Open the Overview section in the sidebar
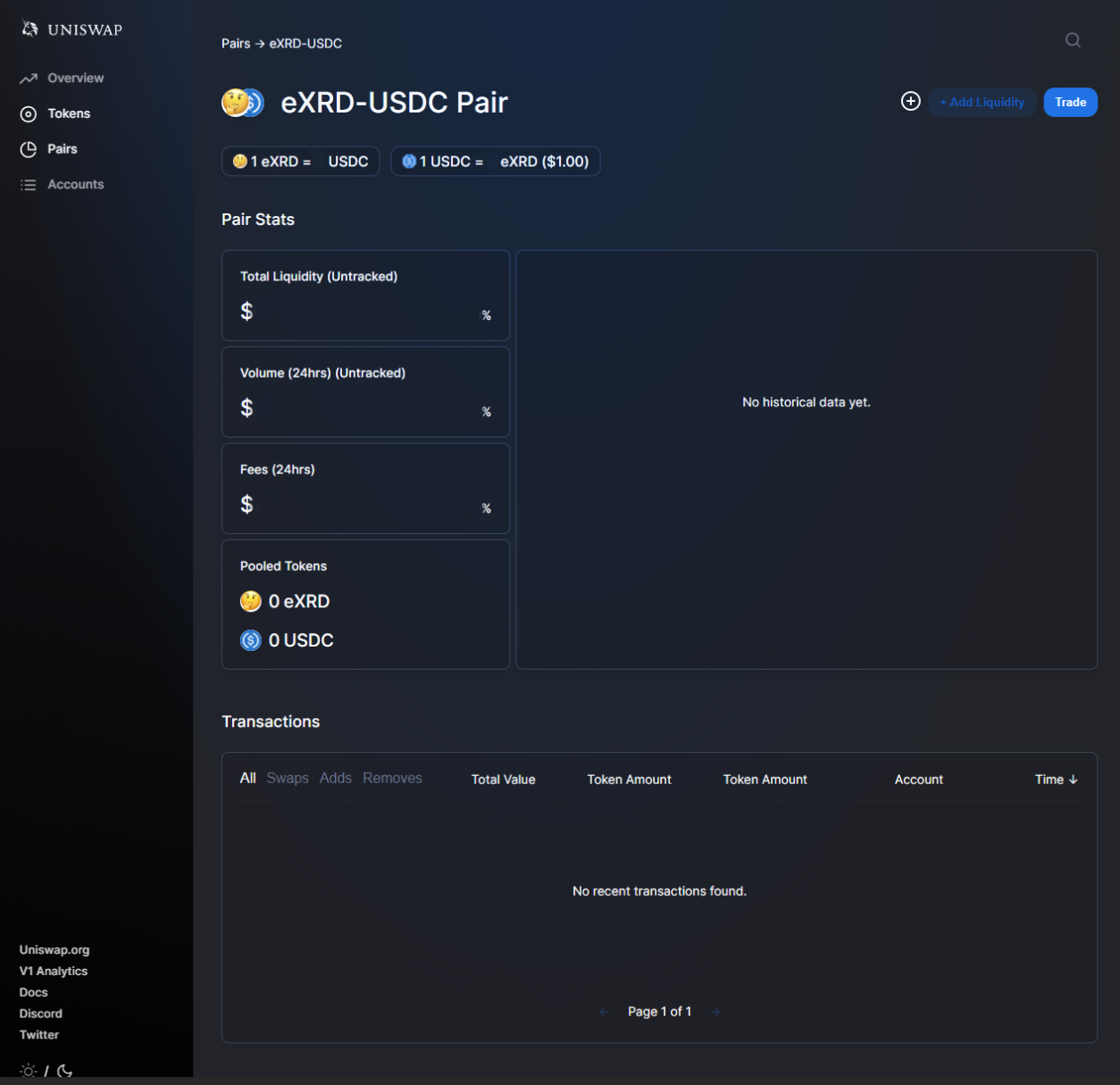This screenshot has width=1120, height=1085. coord(75,78)
